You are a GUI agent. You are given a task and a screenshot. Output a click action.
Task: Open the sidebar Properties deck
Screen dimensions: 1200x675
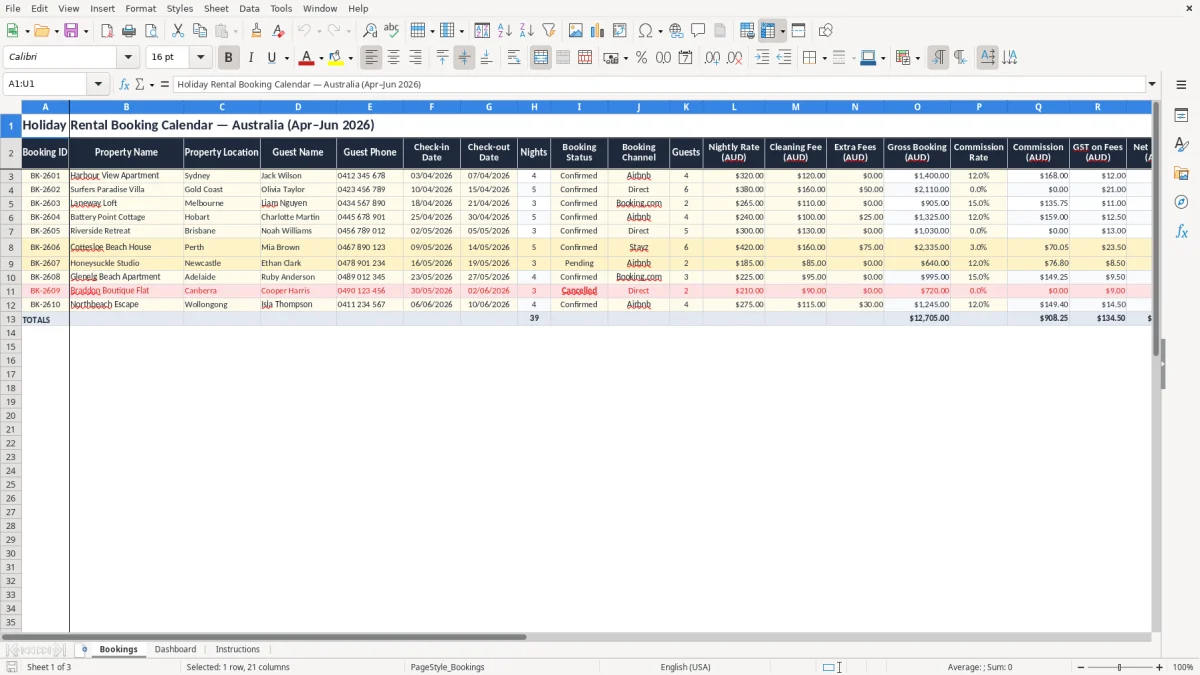click(x=1181, y=116)
